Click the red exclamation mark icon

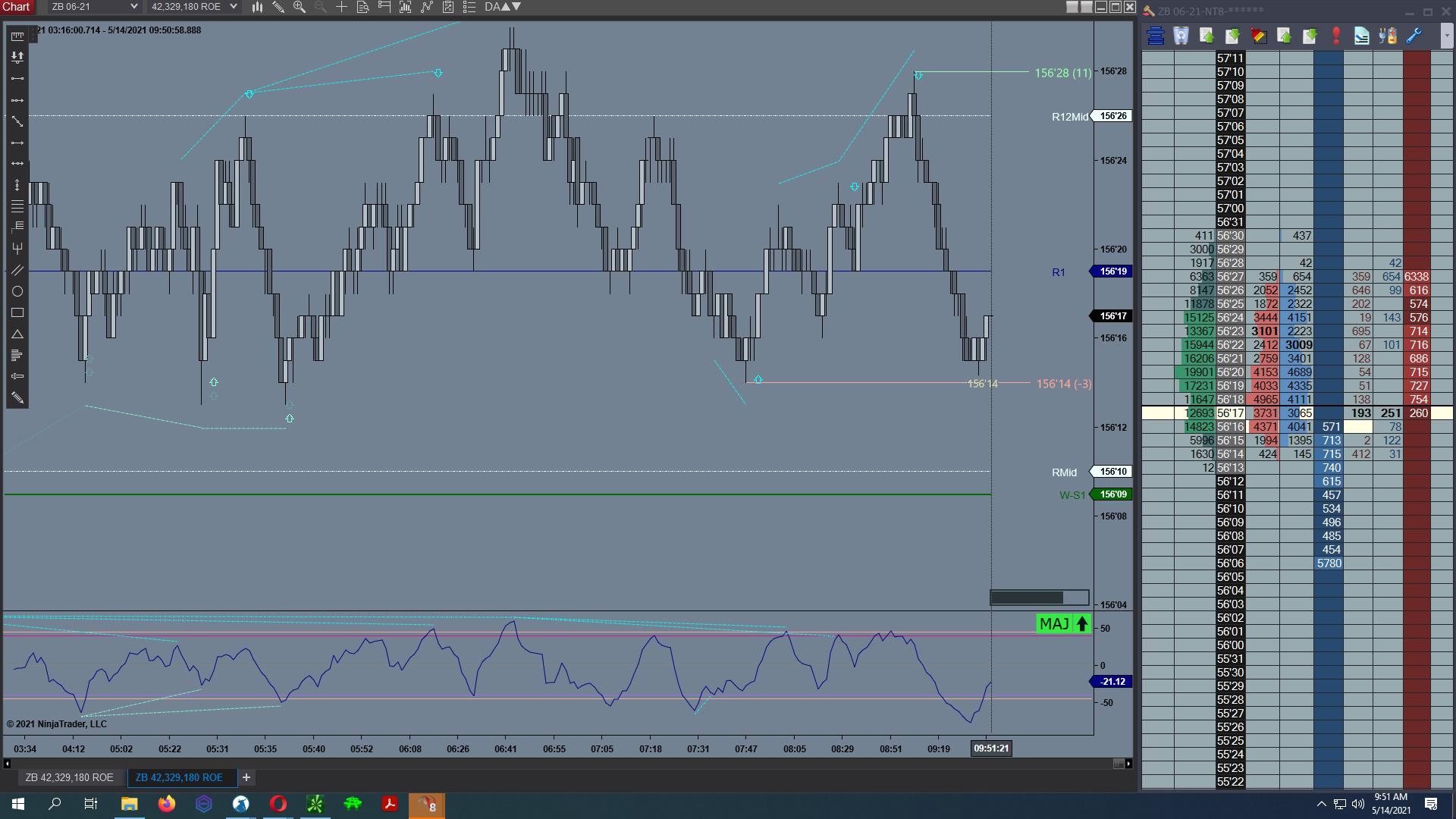click(1336, 36)
